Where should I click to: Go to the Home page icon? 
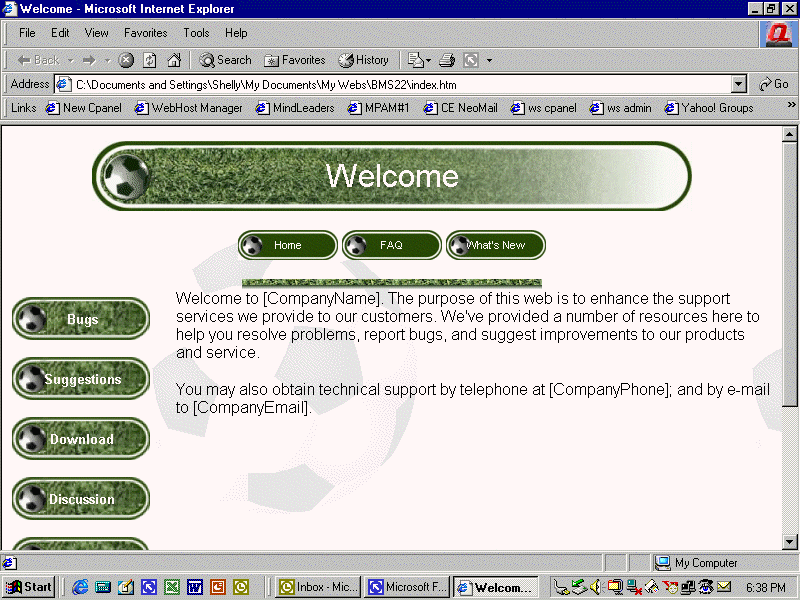pos(174,60)
